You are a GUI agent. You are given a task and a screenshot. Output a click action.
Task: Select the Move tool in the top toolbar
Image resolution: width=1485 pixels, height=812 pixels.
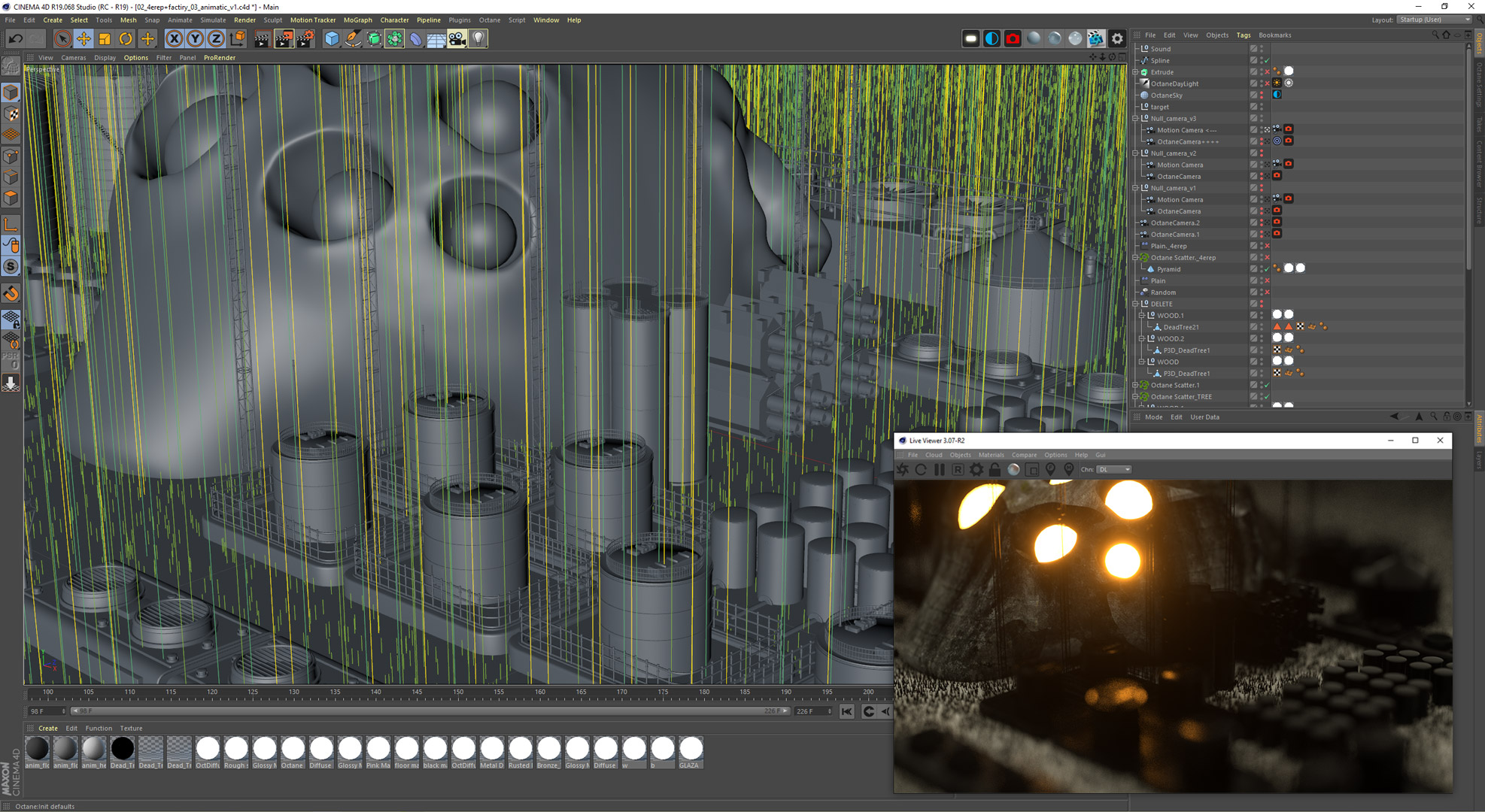point(84,38)
